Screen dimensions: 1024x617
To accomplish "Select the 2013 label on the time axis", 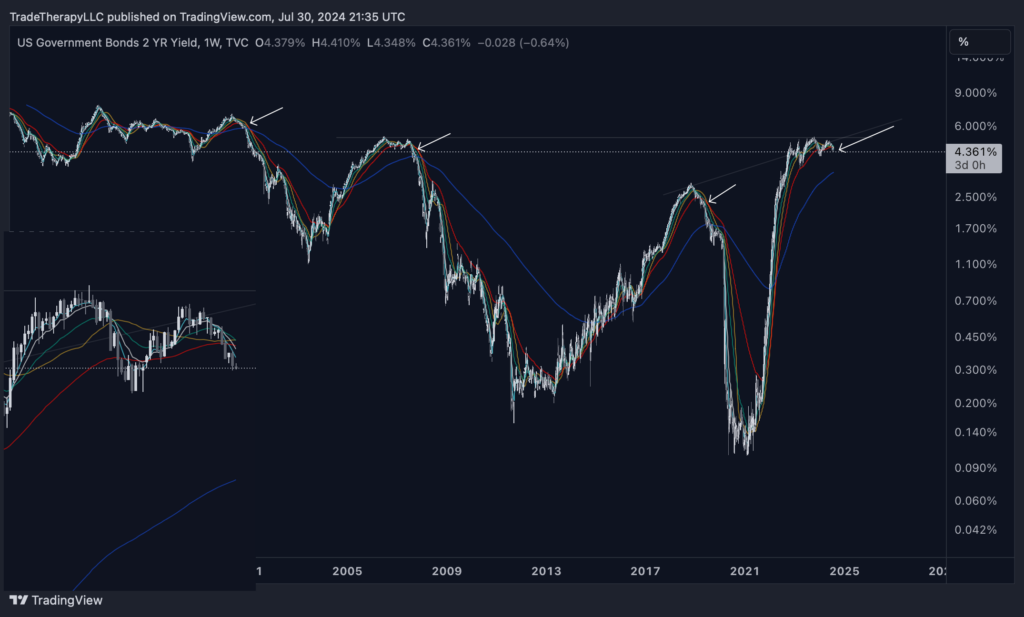I will pos(546,572).
